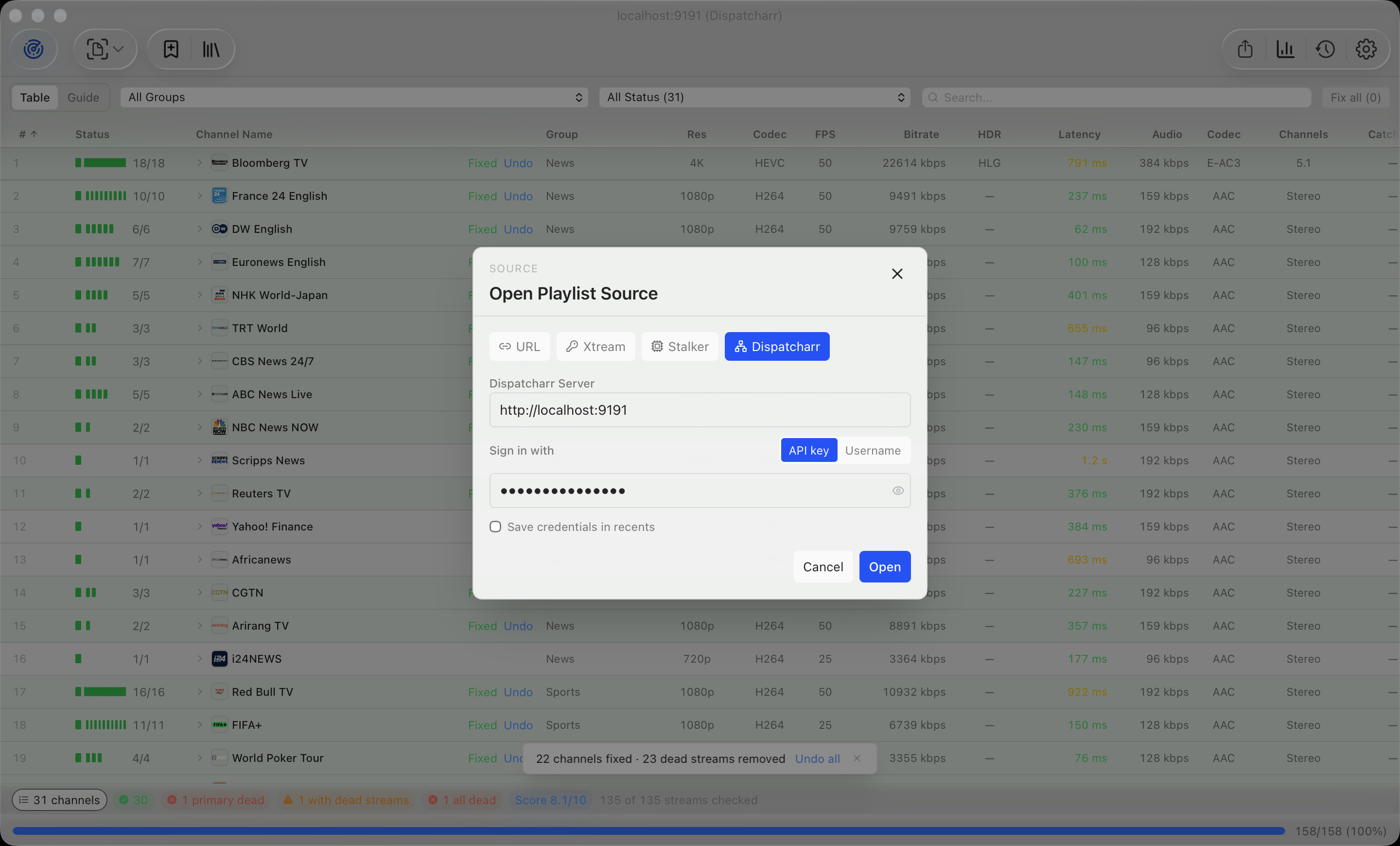The width and height of the screenshot is (1400, 846).
Task: Expand the Red Bull TV row
Action: click(199, 691)
